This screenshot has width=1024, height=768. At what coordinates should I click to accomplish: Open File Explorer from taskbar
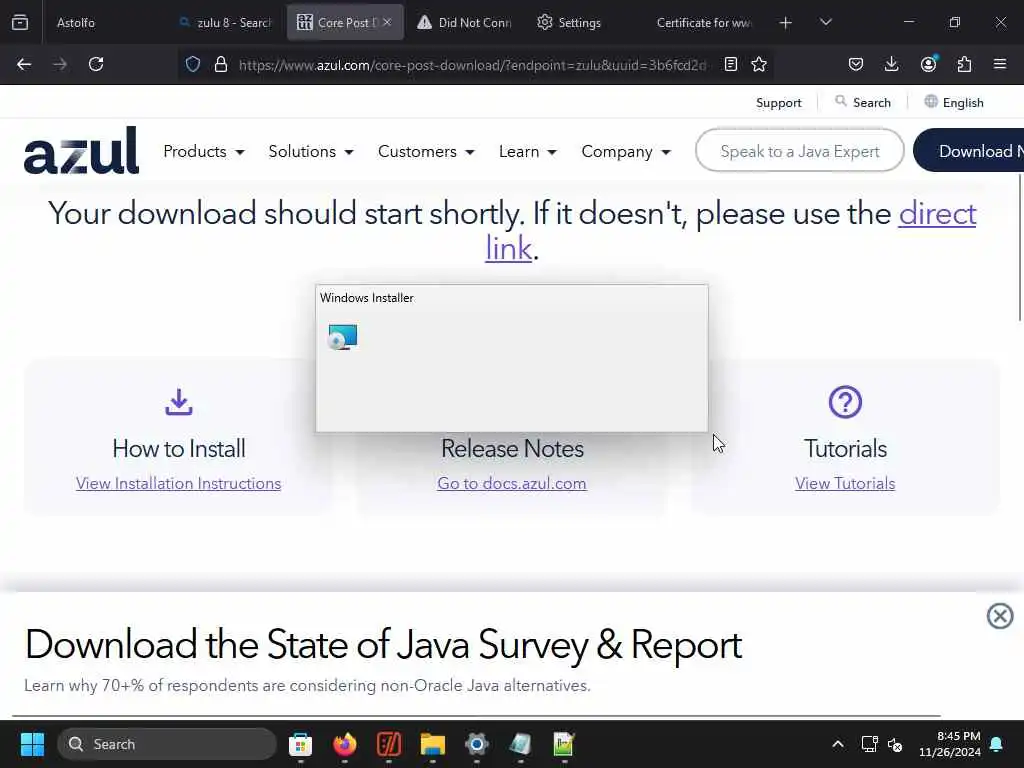coord(432,744)
